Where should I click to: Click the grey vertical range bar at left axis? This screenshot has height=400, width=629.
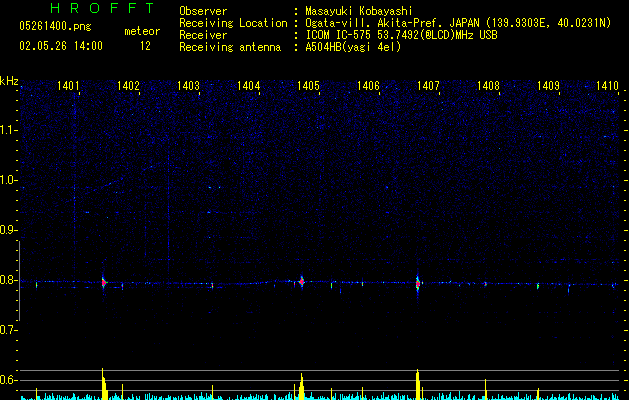[x=19, y=281]
